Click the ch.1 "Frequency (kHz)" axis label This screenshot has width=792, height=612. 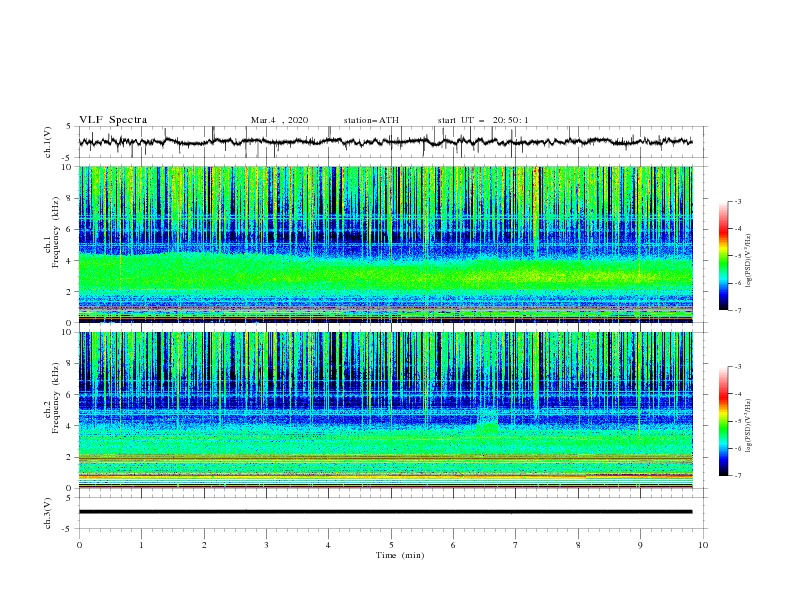[56, 231]
